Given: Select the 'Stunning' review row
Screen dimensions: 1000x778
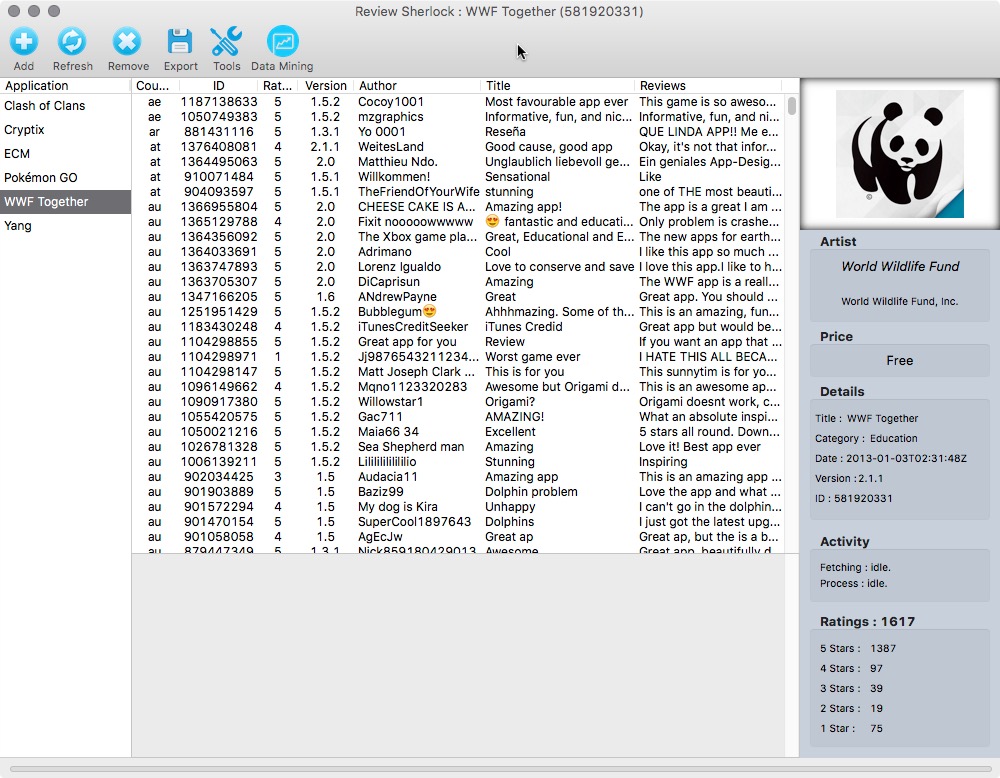Looking at the screenshot, I should coord(458,462).
